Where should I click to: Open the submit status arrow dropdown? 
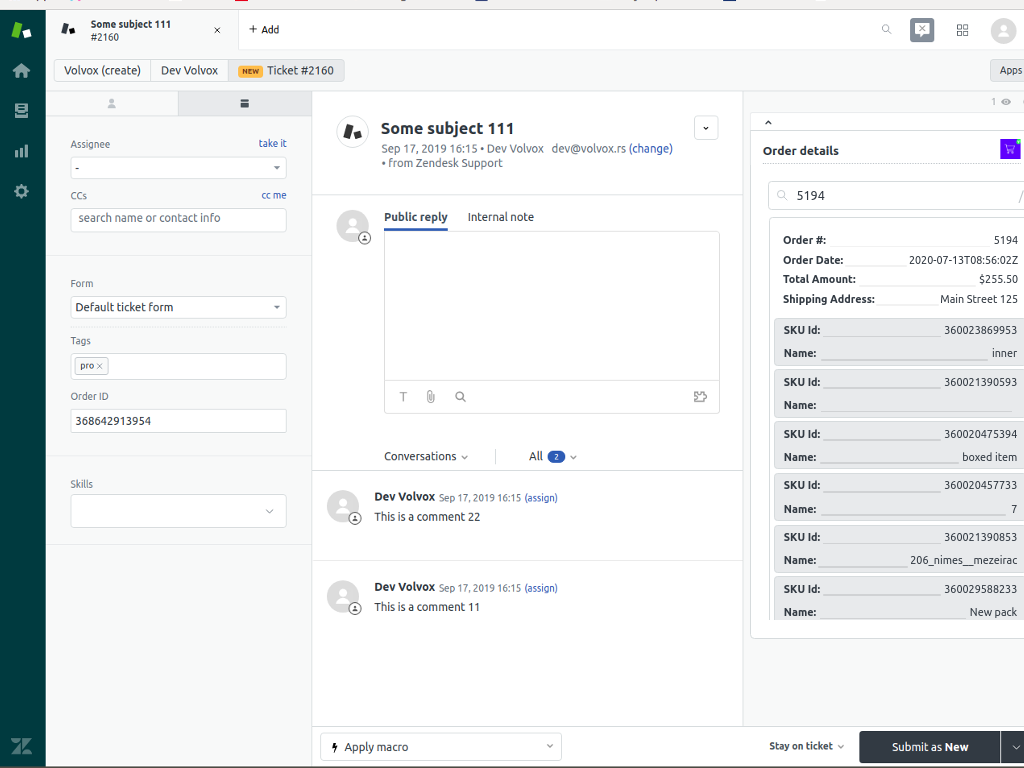pos(1014,747)
